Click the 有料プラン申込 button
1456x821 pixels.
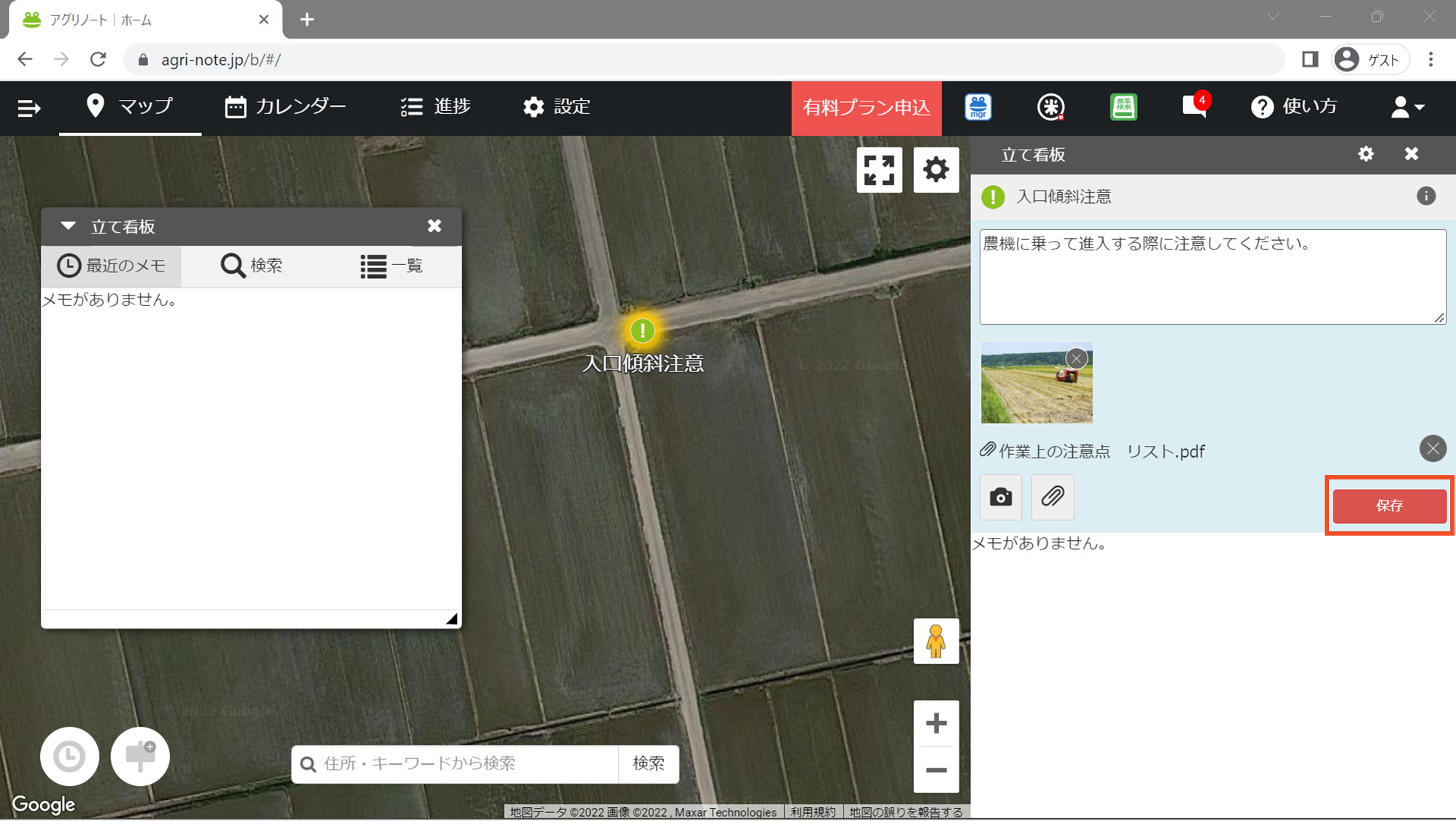(x=867, y=108)
